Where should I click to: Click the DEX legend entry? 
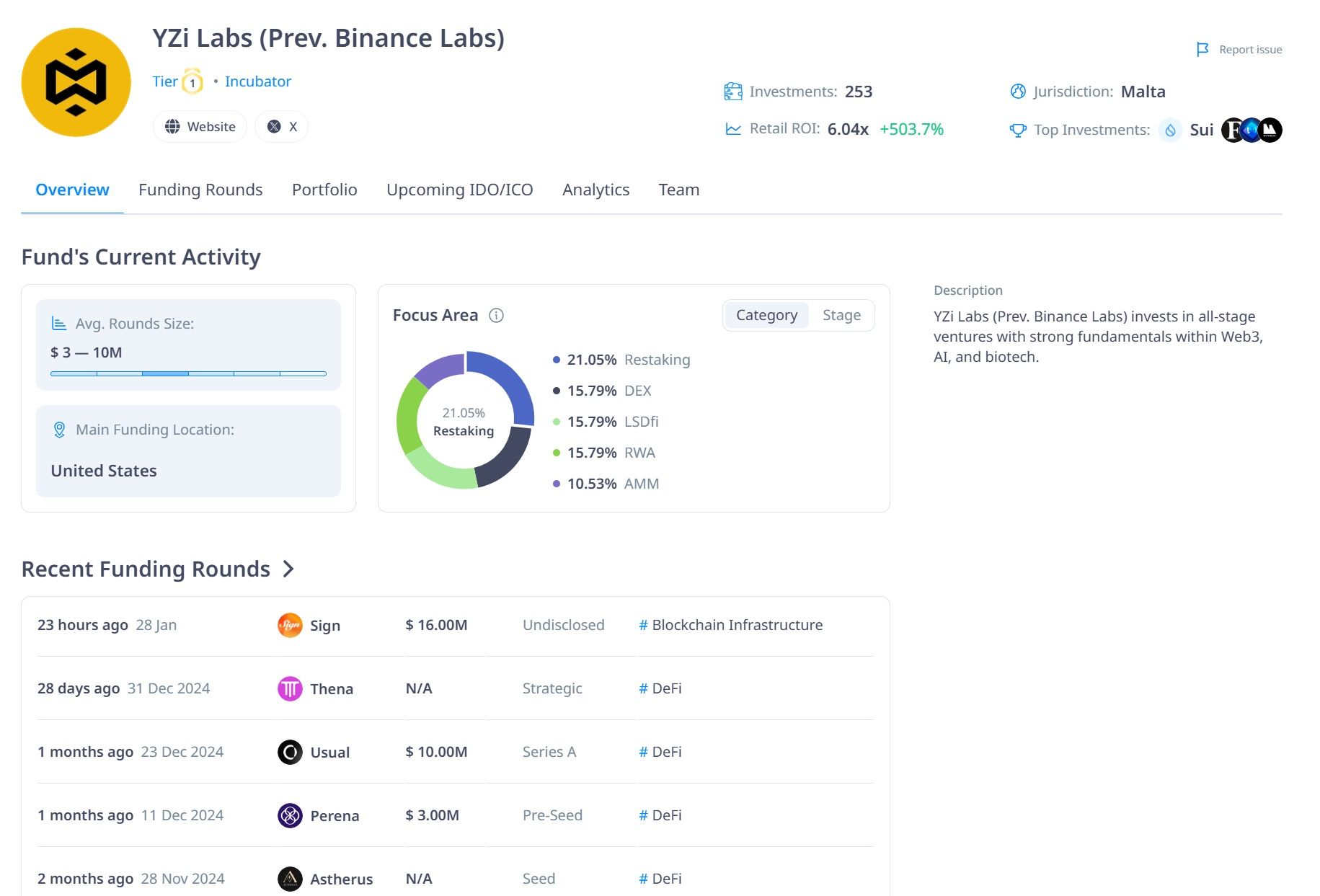[x=602, y=391]
